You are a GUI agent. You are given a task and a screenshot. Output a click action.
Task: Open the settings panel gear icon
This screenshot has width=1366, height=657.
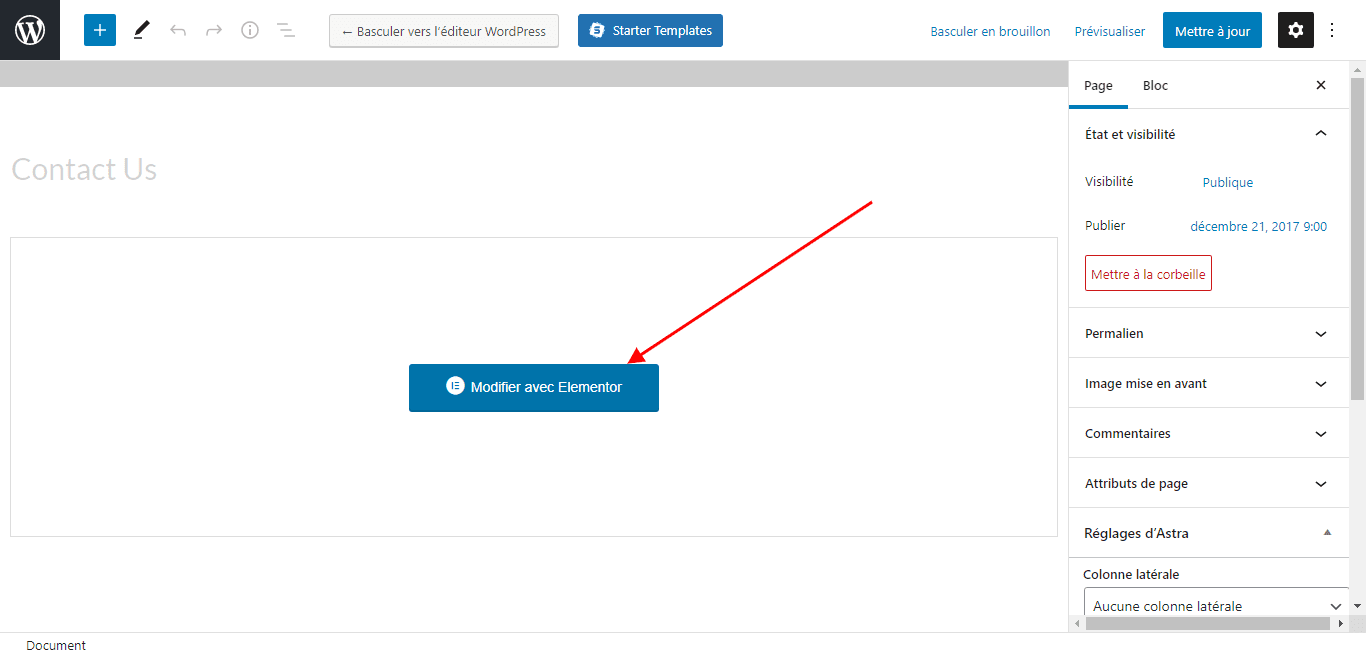coord(1295,30)
